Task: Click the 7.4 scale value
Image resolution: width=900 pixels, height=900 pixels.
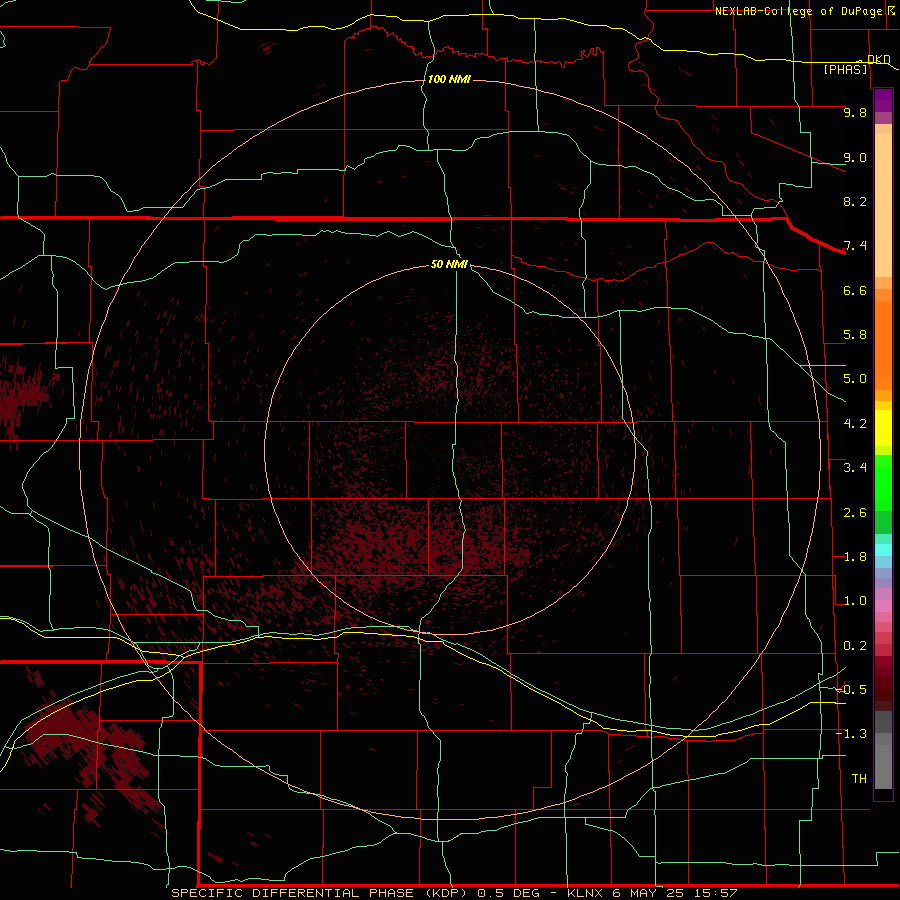Action: [855, 246]
